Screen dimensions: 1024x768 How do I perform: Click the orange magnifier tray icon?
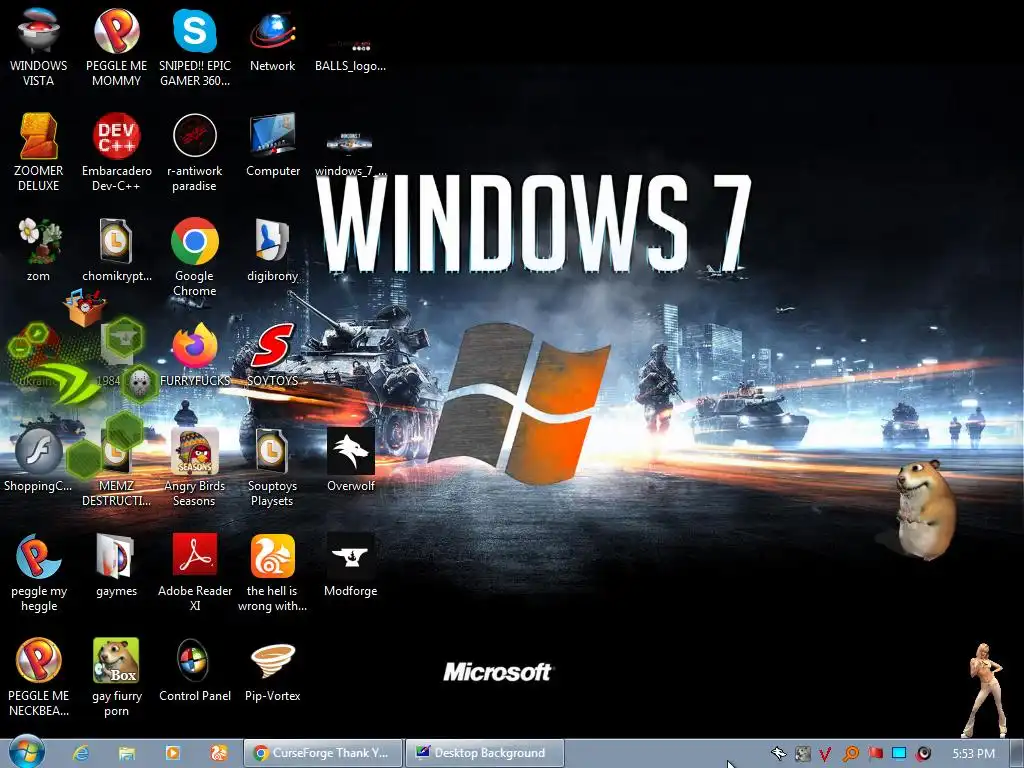click(x=850, y=754)
